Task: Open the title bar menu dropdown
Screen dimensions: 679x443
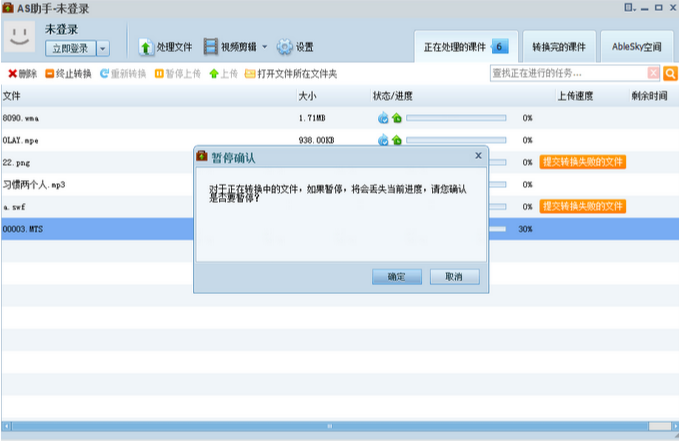Action: pos(628,7)
